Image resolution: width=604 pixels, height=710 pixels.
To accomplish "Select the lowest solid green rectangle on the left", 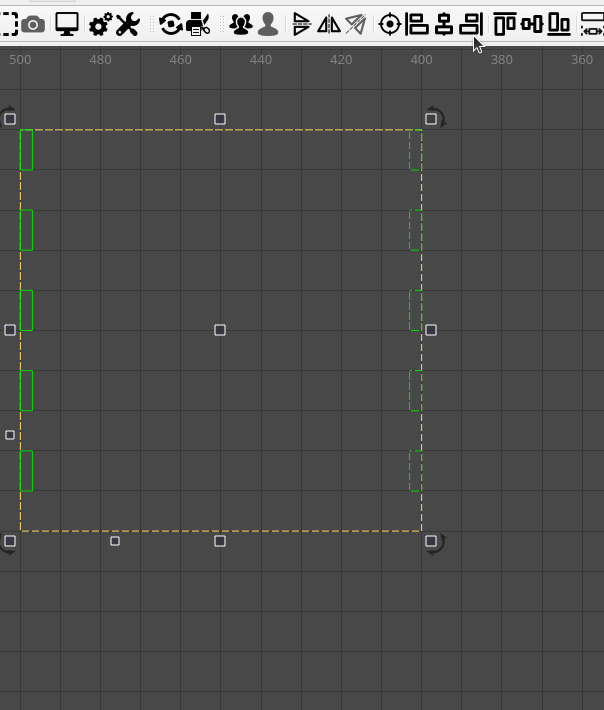I will coord(27,470).
